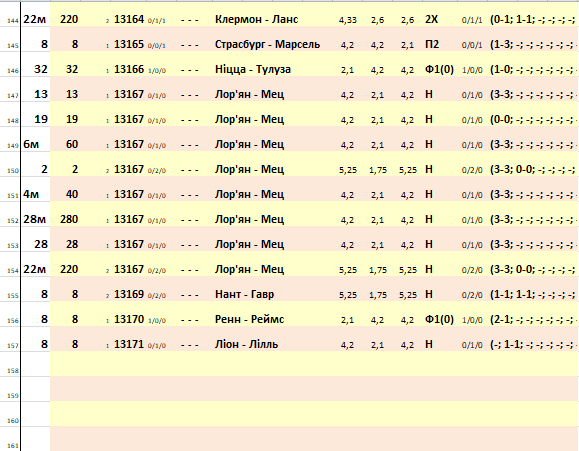579x451 pixels.
Task: Click the '22м' cell in row 154
Action: [x=35, y=269]
